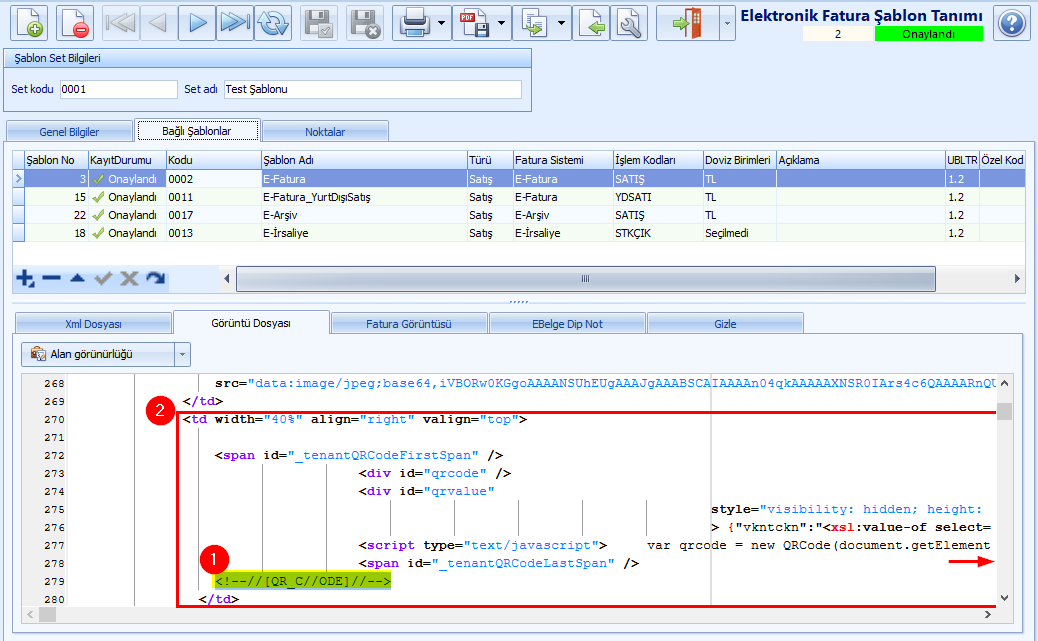Select the Bağlı Şablonlar tab
This screenshot has height=641, width=1038.
click(x=197, y=130)
